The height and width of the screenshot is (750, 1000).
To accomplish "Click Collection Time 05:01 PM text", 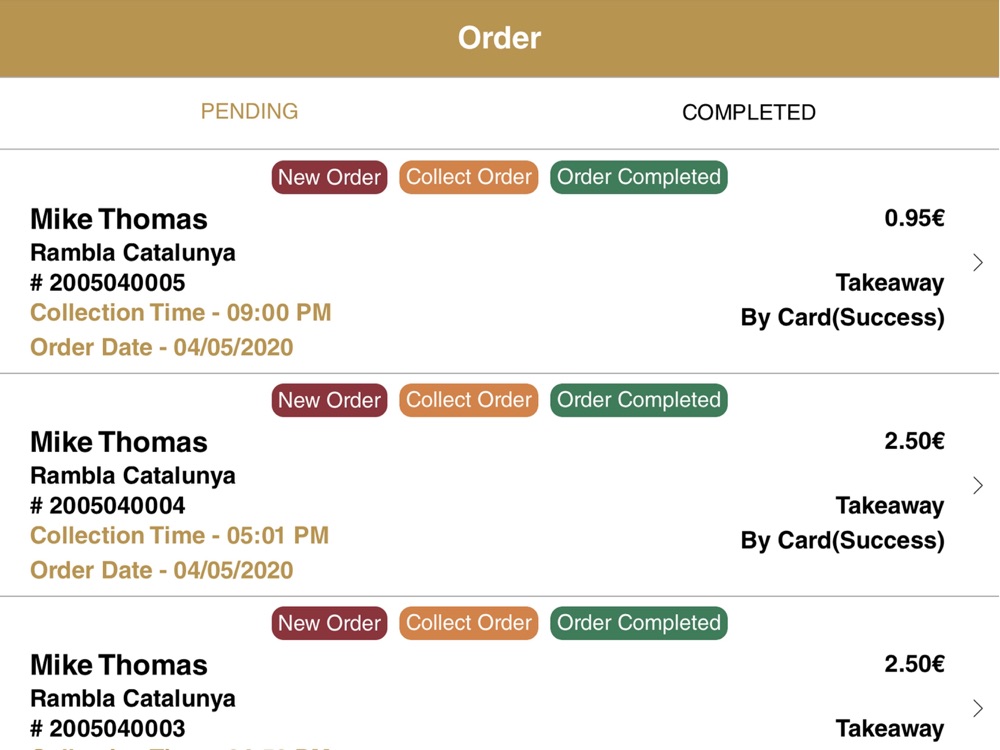I will click(179, 535).
